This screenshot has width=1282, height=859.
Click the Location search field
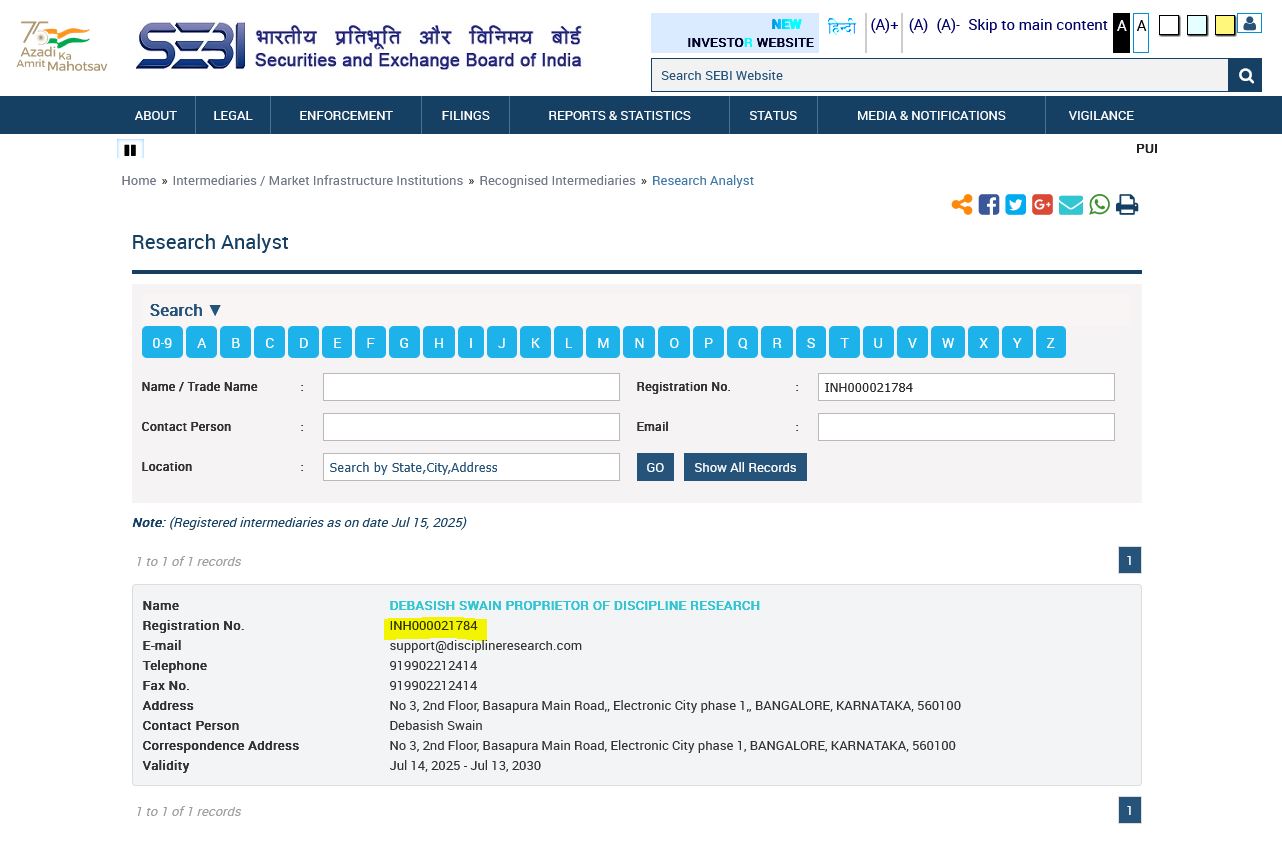pyautogui.click(x=471, y=467)
